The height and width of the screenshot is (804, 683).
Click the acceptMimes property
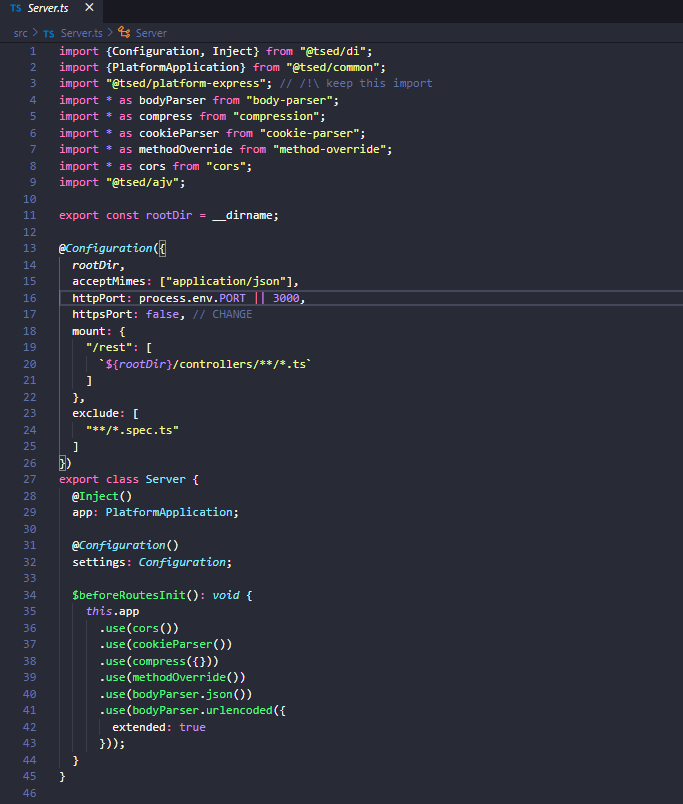click(109, 282)
